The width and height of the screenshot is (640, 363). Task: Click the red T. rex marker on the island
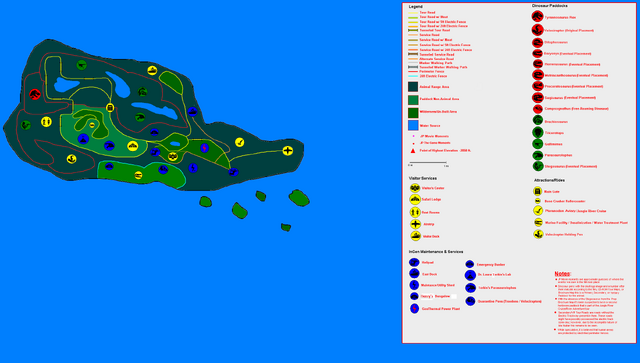click(35, 95)
